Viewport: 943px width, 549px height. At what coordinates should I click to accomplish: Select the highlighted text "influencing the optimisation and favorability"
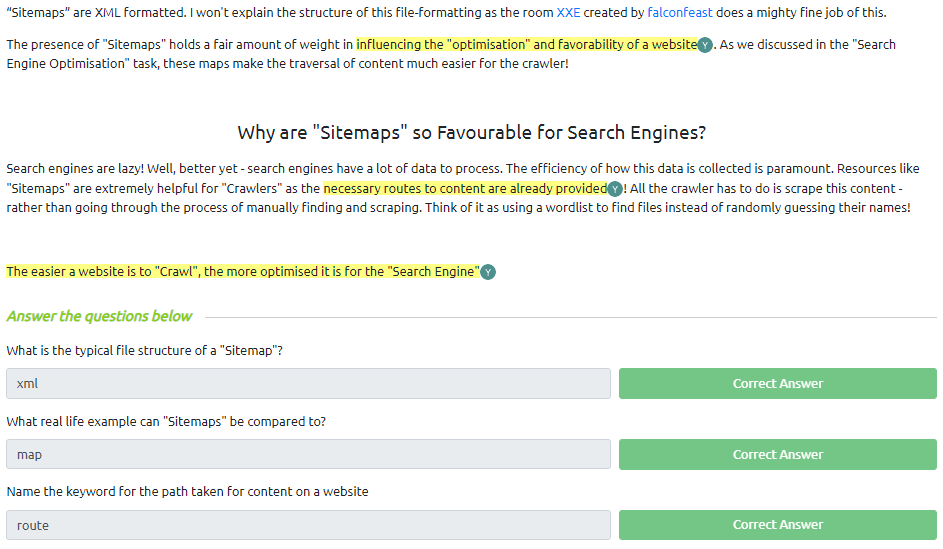(525, 45)
